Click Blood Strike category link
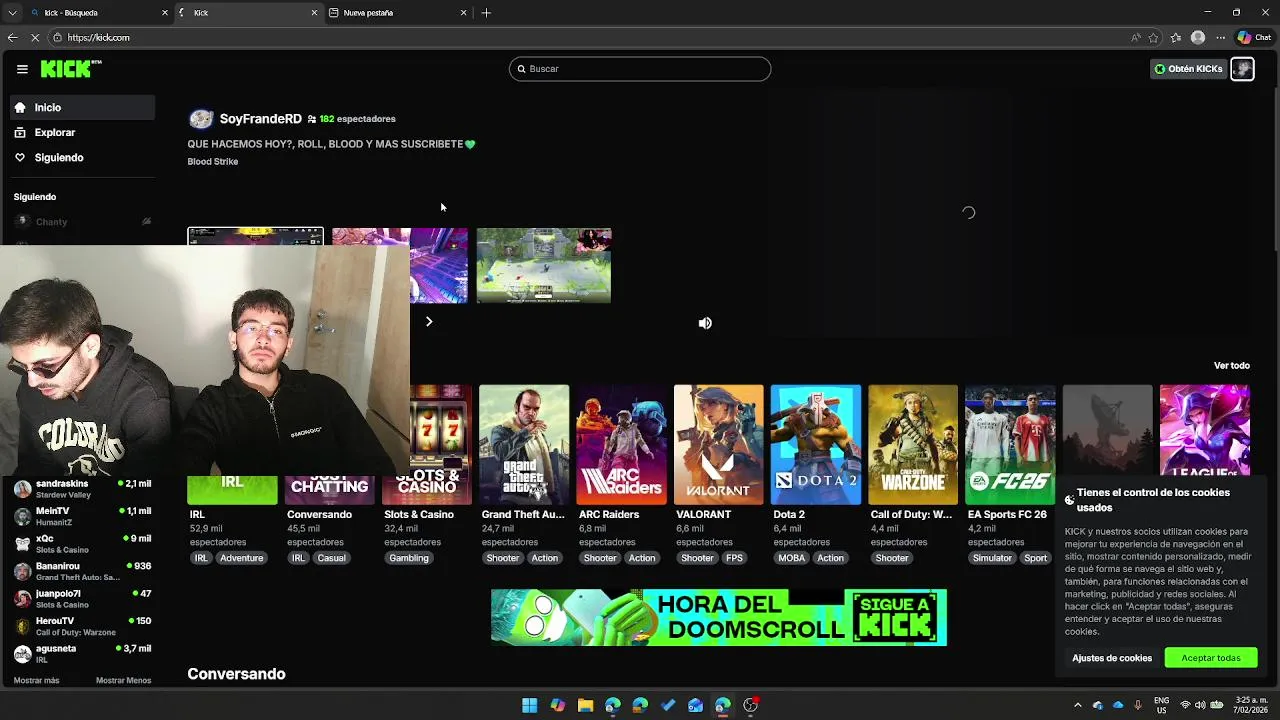Image resolution: width=1280 pixels, height=720 pixels. [213, 162]
